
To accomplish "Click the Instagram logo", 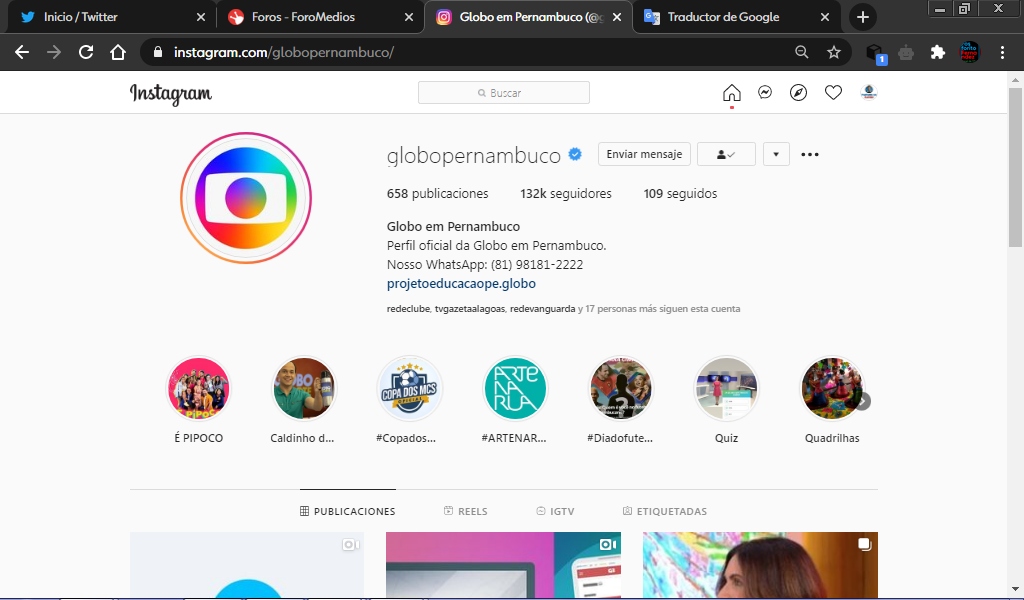I will point(170,94).
